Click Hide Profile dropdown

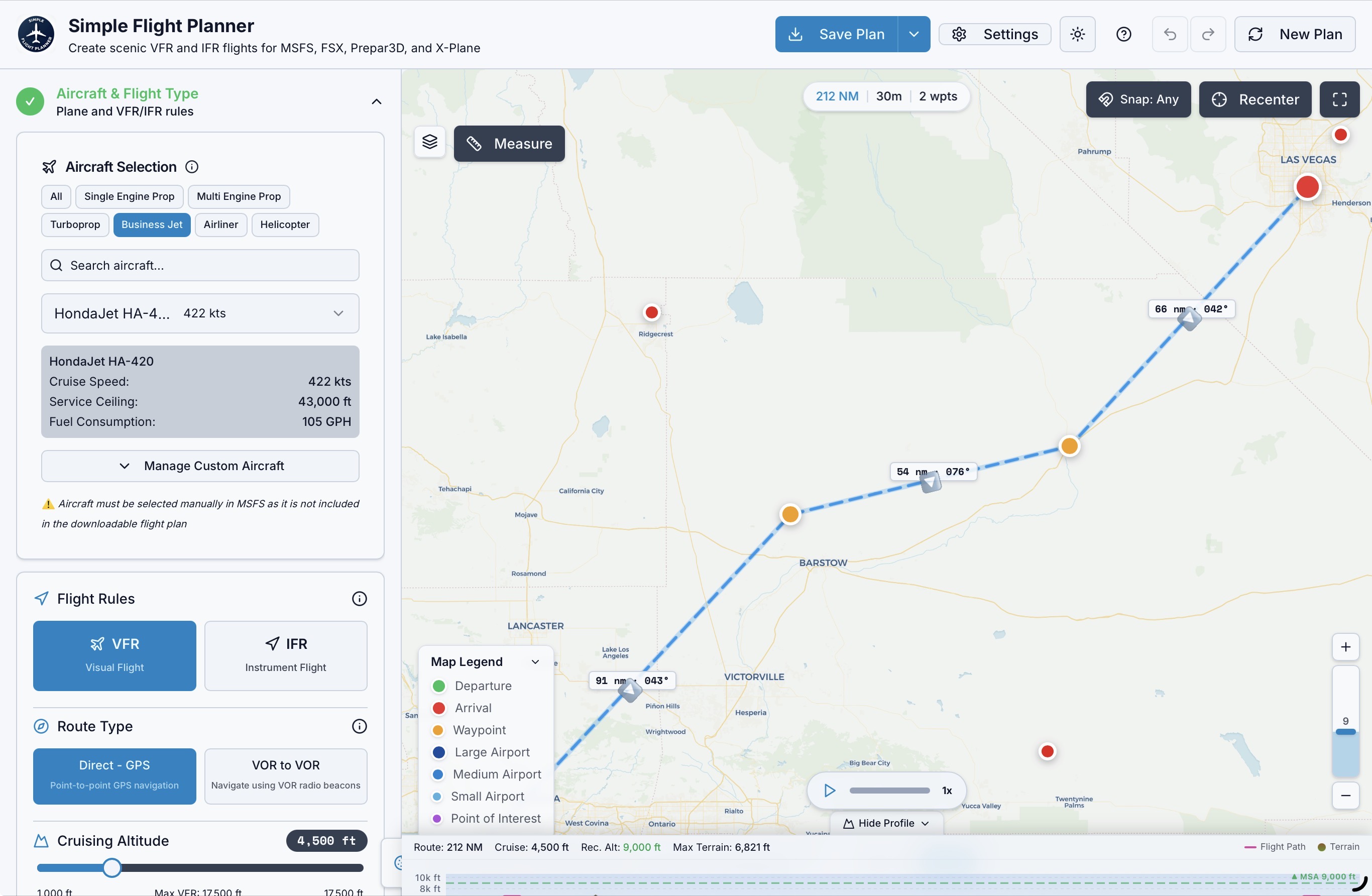886,823
